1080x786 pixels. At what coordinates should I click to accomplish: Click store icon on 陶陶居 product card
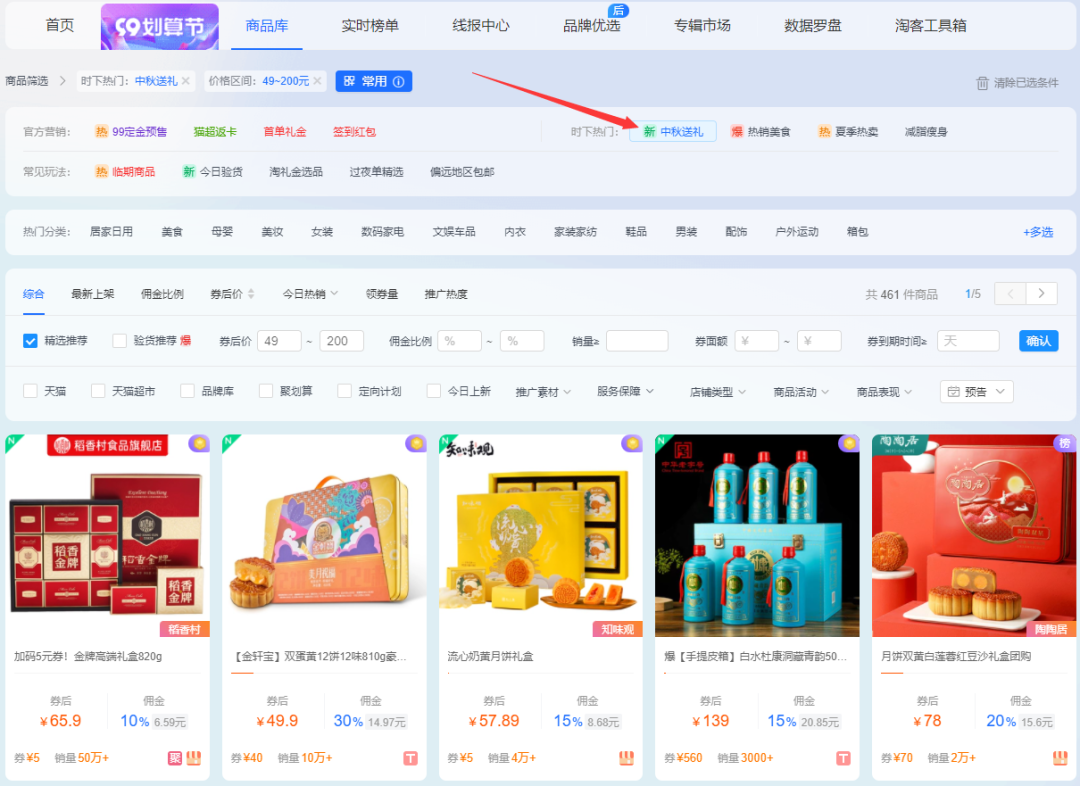click(x=1060, y=758)
